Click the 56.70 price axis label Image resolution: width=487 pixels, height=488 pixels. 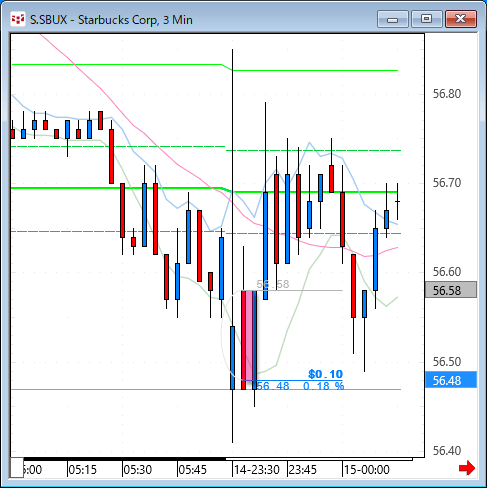click(447, 183)
